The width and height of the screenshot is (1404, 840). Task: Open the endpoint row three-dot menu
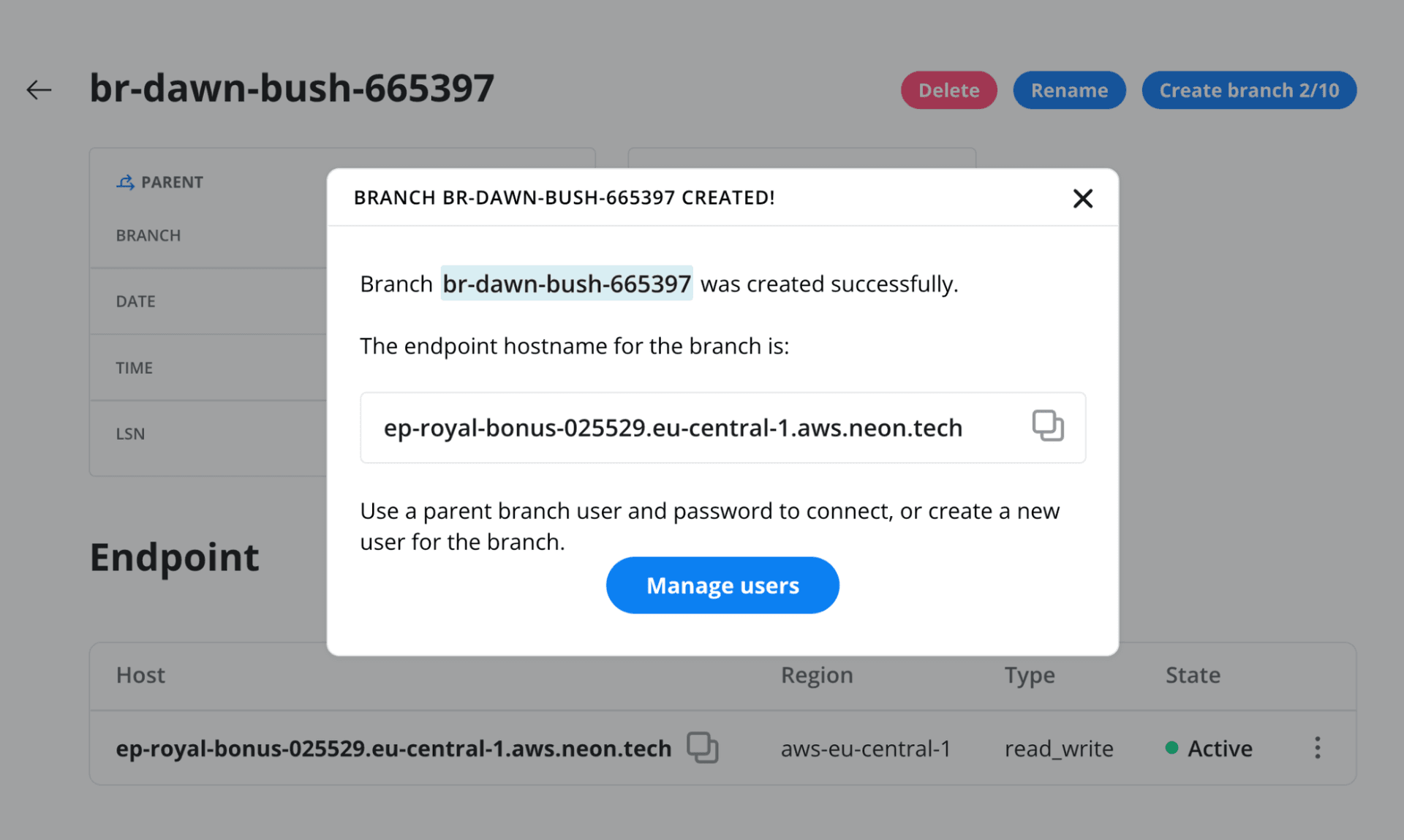(x=1317, y=747)
